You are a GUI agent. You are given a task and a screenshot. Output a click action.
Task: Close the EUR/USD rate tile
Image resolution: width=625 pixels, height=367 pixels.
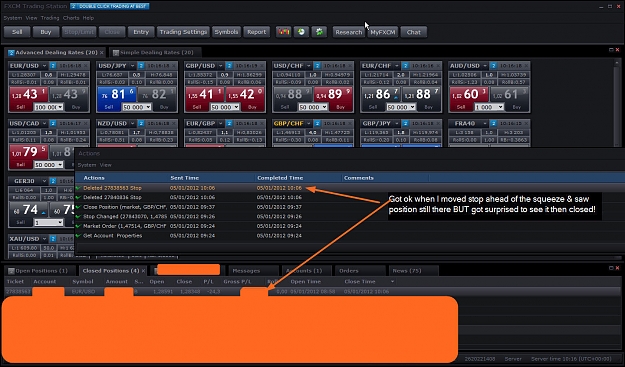(86, 66)
